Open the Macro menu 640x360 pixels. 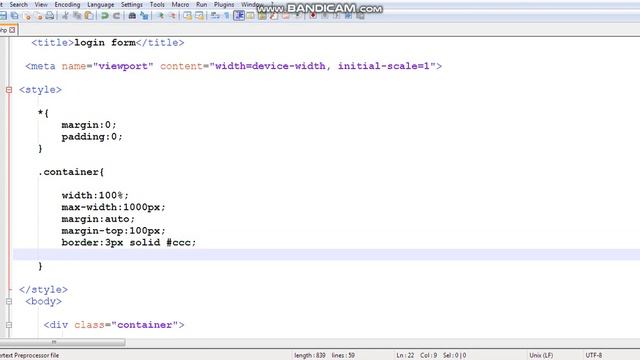coord(180,4)
